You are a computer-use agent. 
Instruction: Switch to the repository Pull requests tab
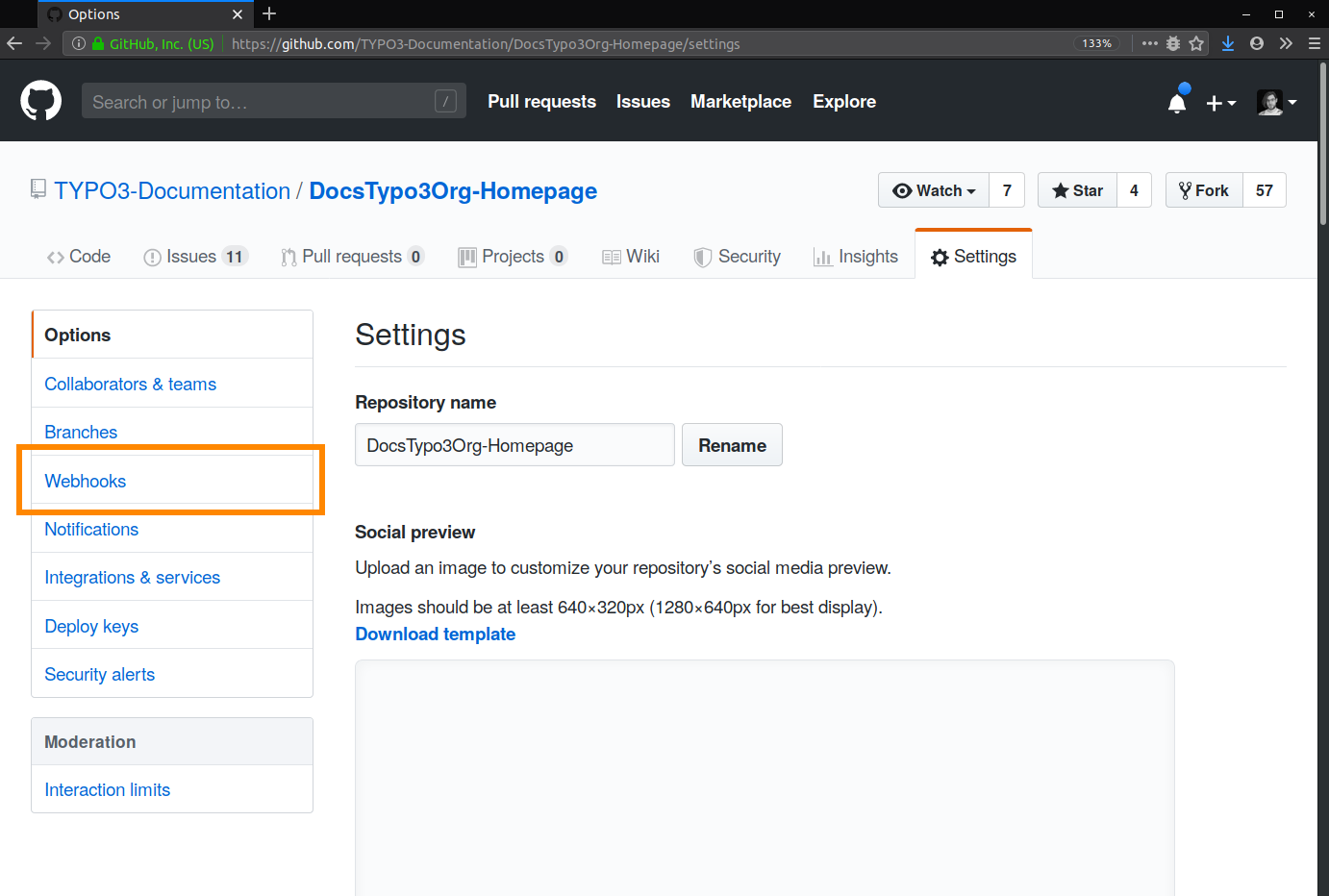[352, 257]
